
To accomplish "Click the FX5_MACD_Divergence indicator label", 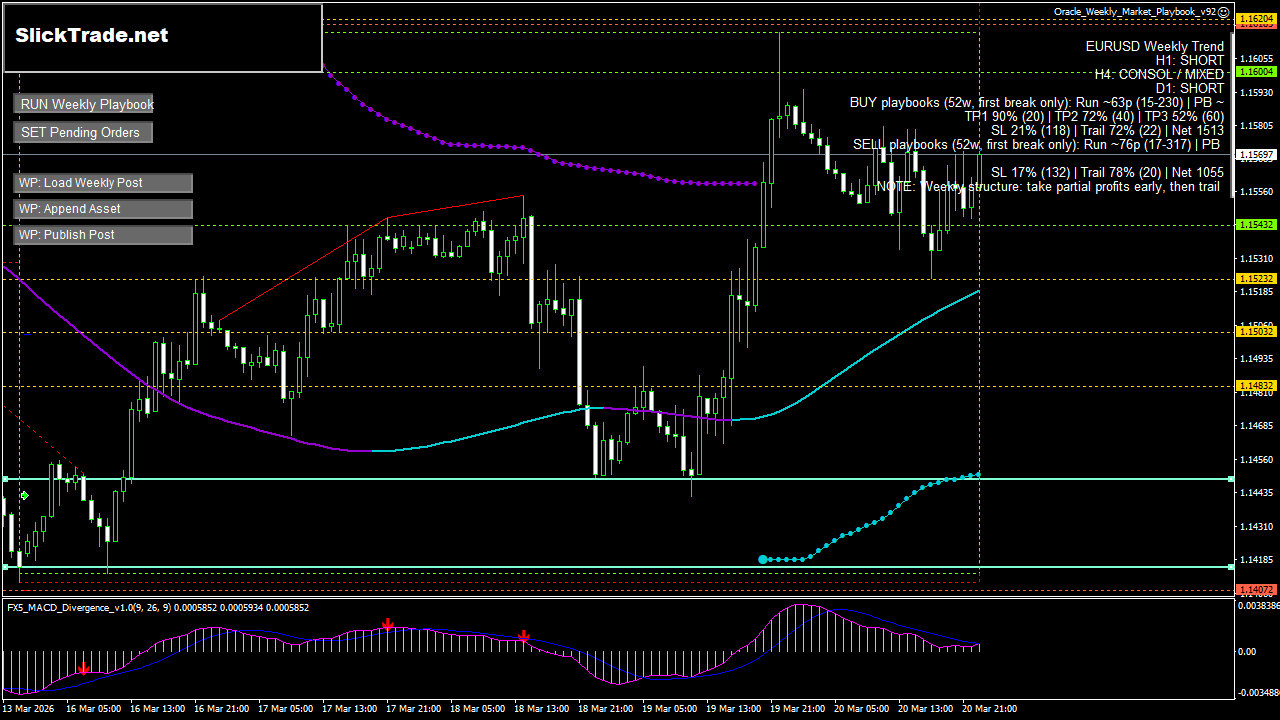I will point(157,607).
